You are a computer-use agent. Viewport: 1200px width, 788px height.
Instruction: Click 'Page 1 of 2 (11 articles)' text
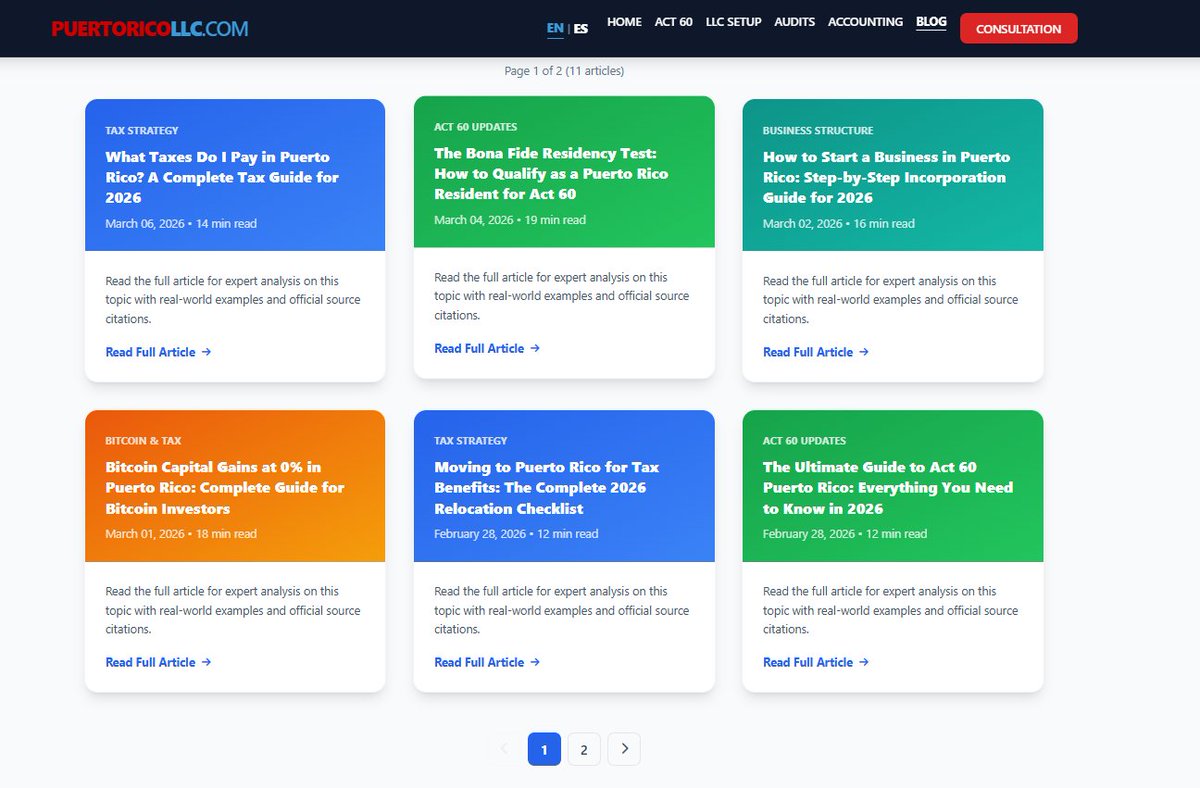coord(564,71)
